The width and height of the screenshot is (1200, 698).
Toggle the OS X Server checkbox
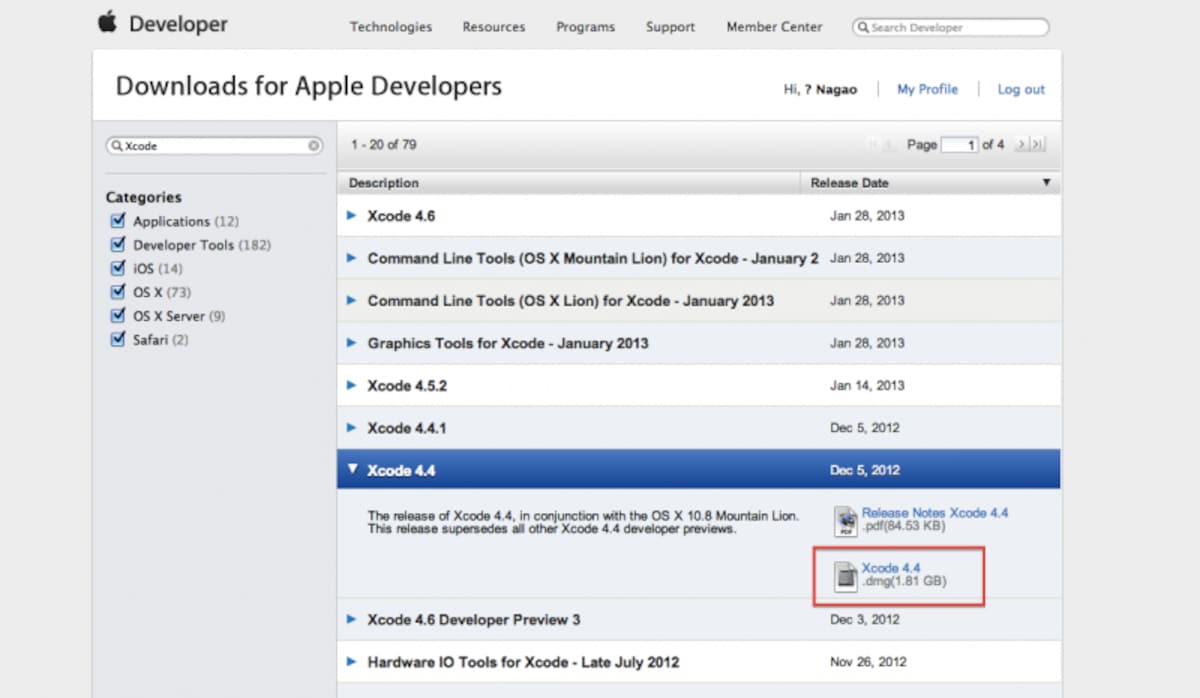point(117,316)
